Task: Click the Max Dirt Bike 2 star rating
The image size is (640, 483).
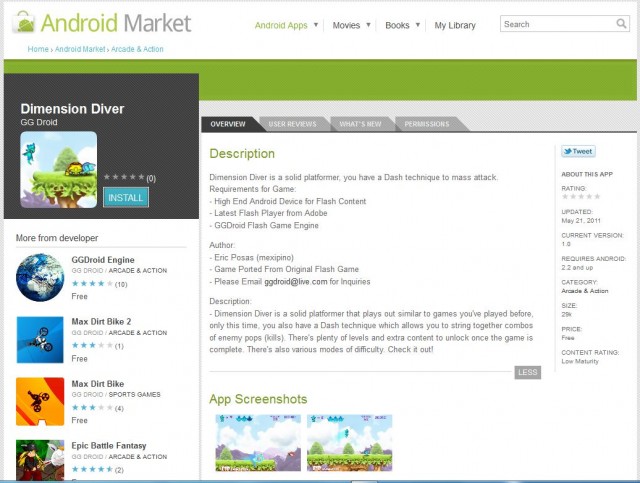Action: (92, 345)
